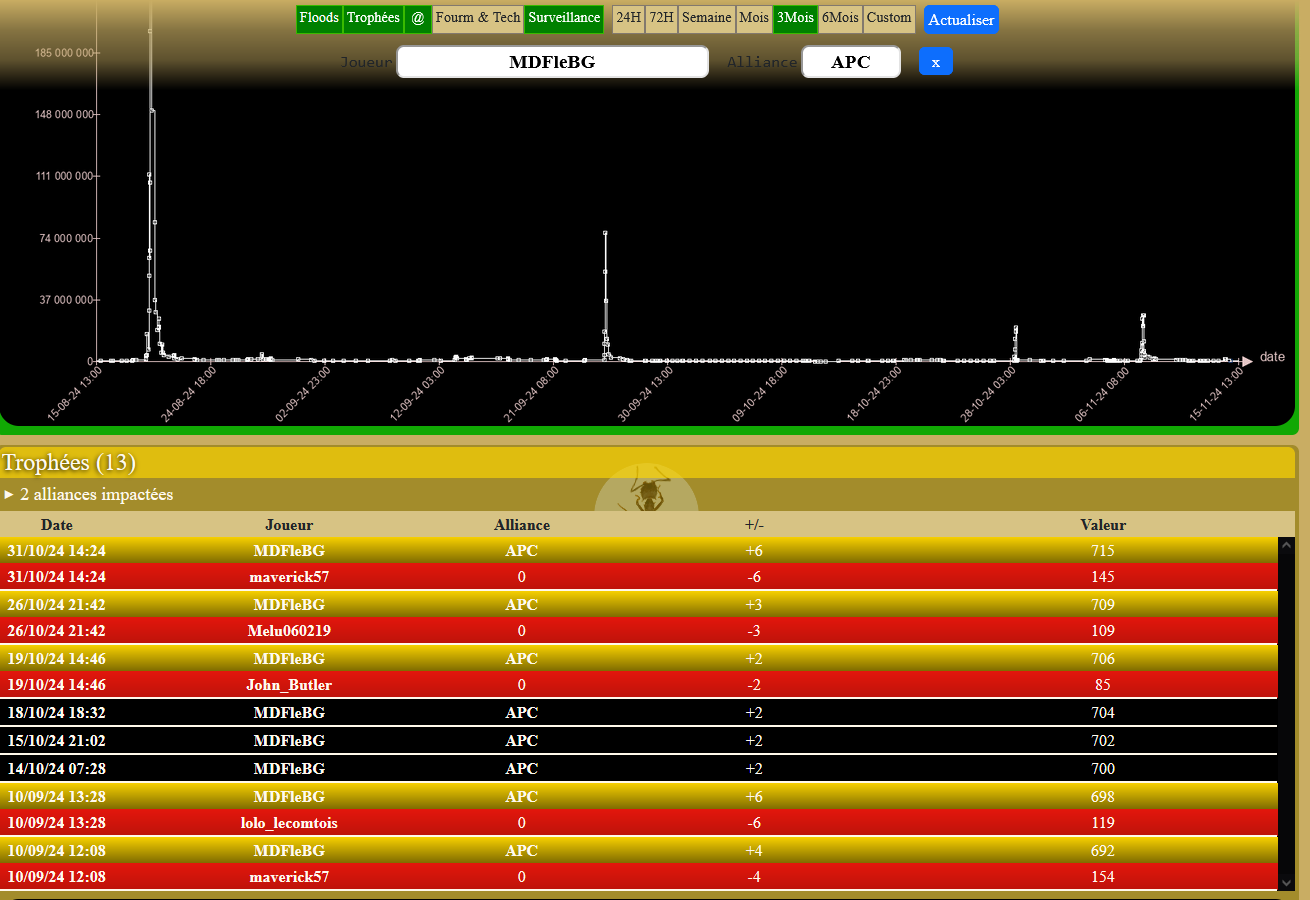1310x900 pixels.
Task: Select the 24H time range
Action: click(x=628, y=19)
